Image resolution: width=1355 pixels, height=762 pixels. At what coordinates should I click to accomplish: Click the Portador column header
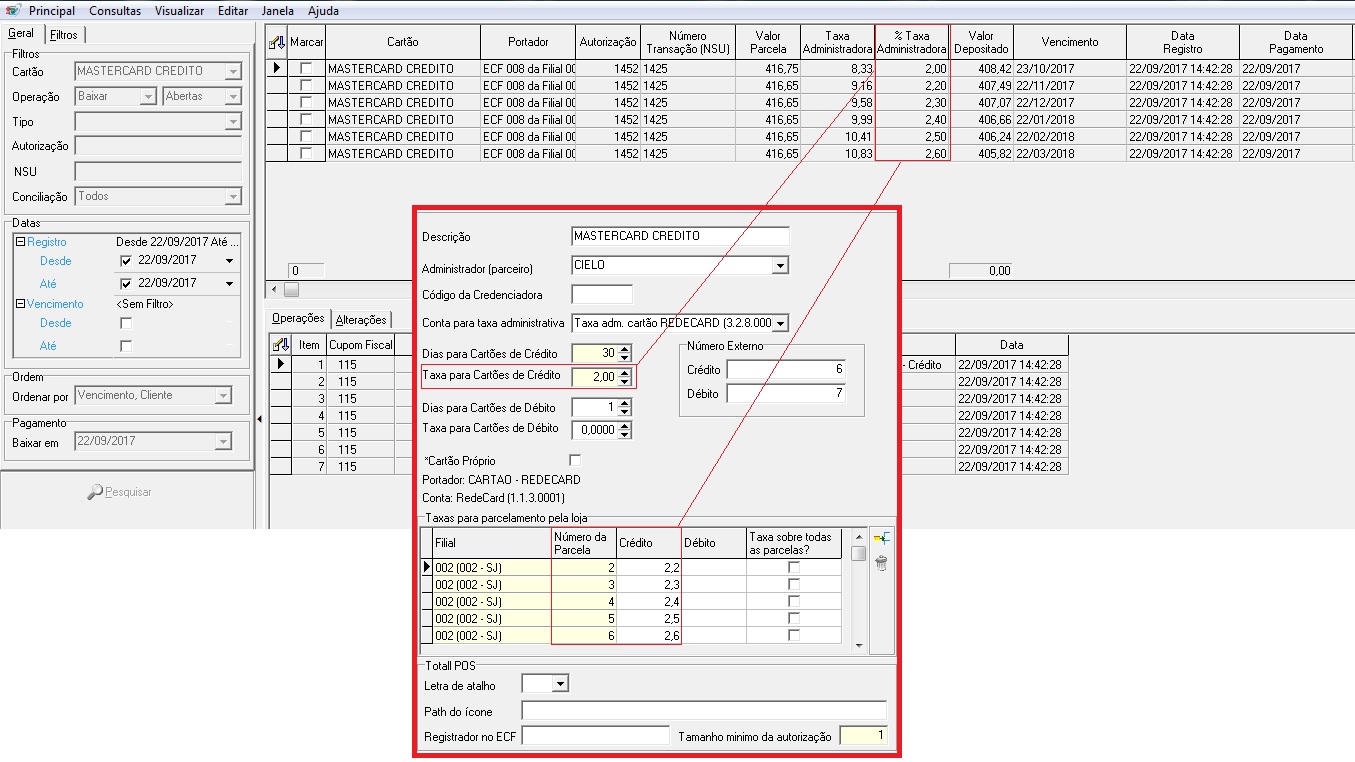click(528, 42)
